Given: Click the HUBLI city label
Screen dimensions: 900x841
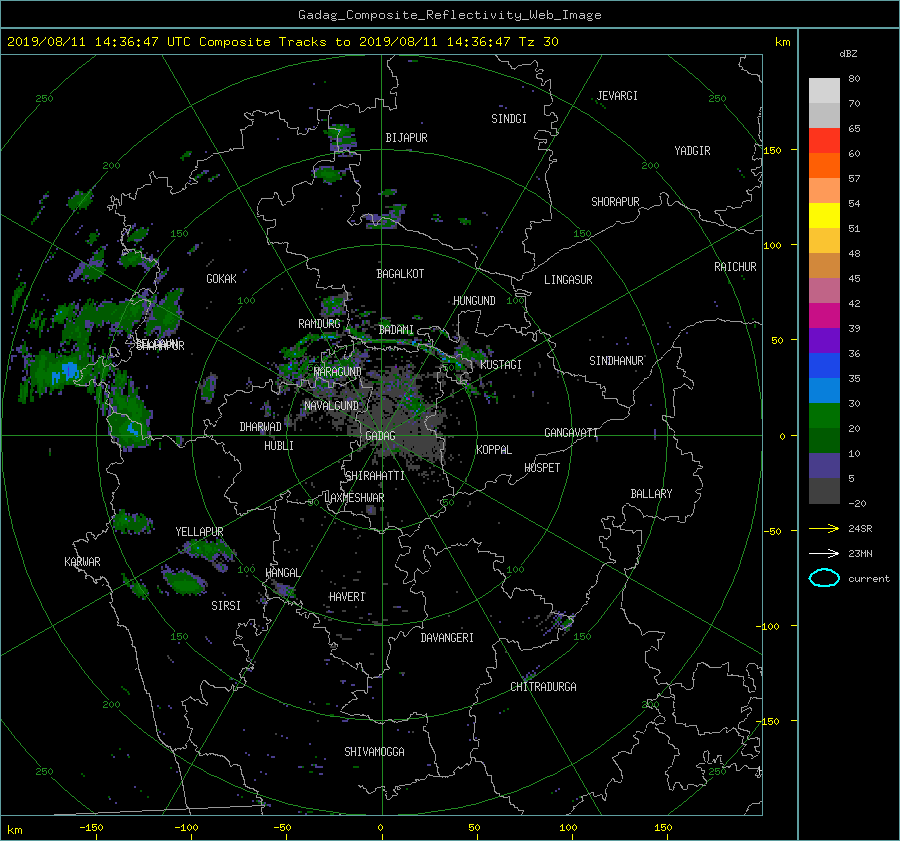Looking at the screenshot, I should click(279, 446).
